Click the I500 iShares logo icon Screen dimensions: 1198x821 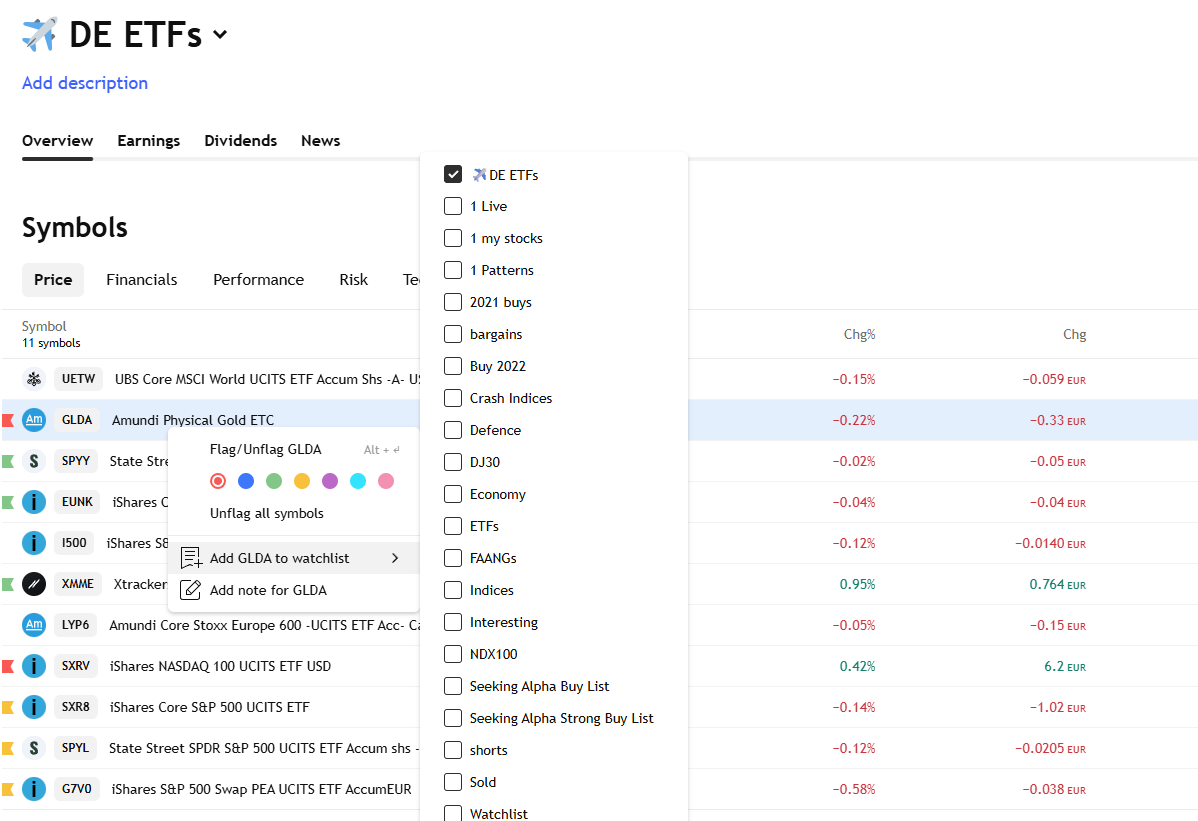34,543
